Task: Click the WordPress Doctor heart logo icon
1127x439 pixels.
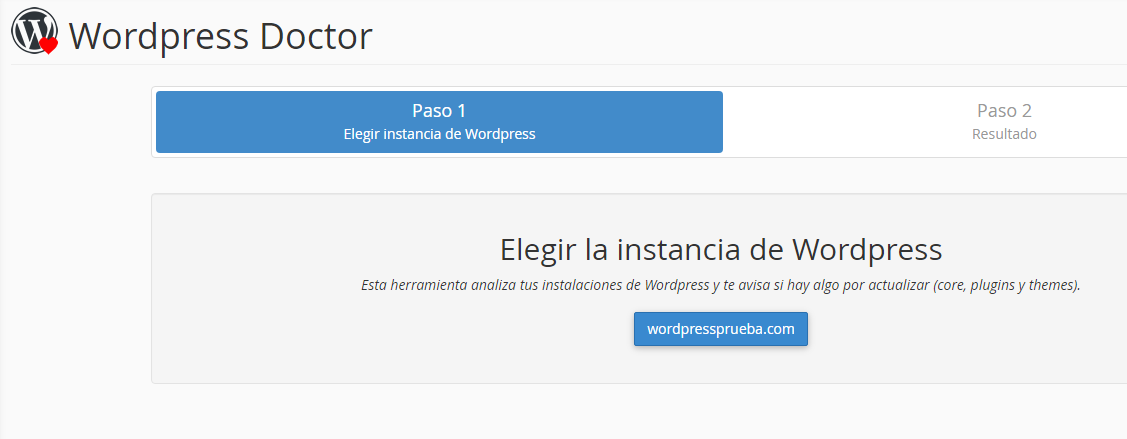Action: click(34, 31)
